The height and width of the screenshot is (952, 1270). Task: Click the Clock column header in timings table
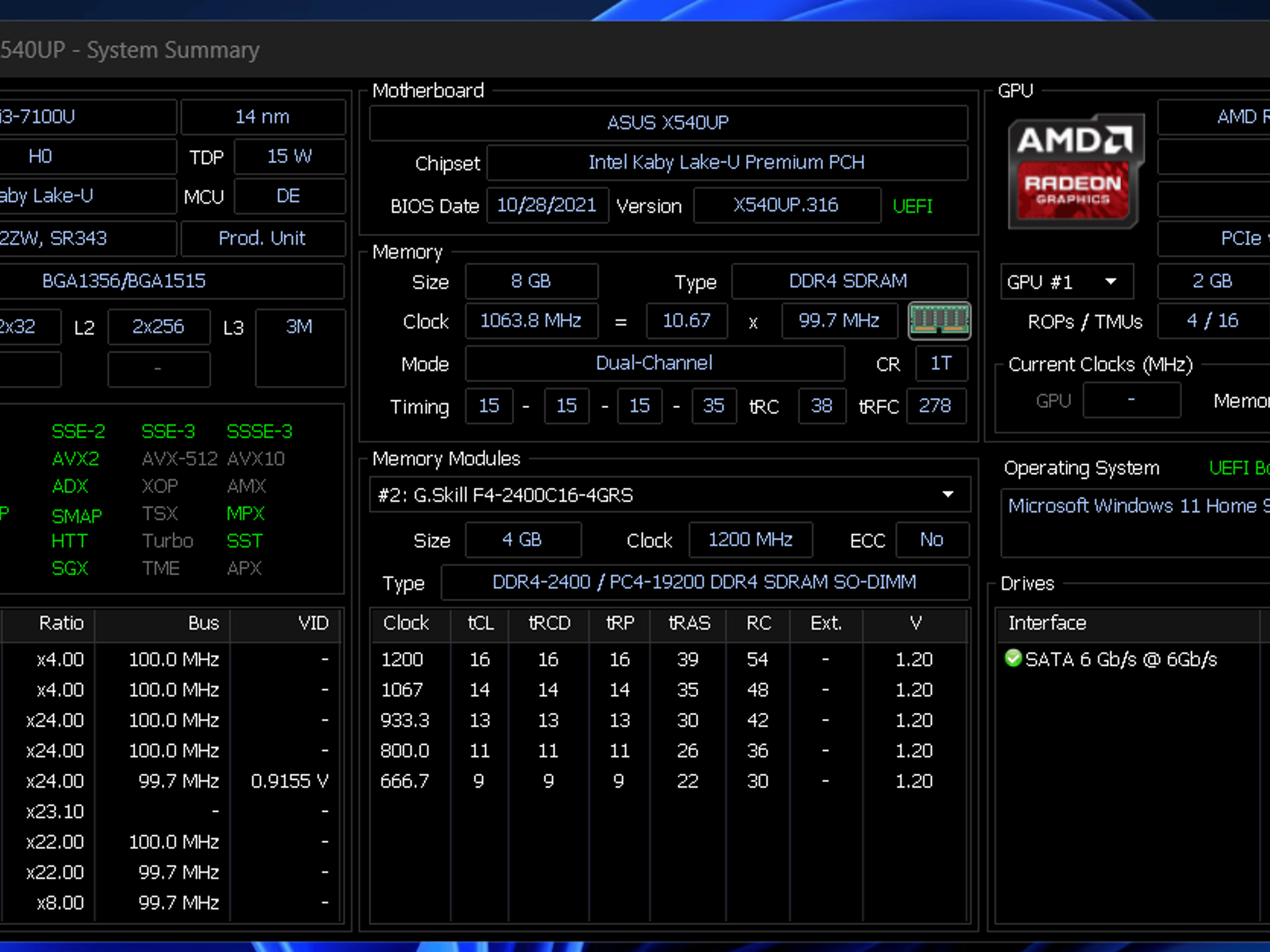pos(406,623)
